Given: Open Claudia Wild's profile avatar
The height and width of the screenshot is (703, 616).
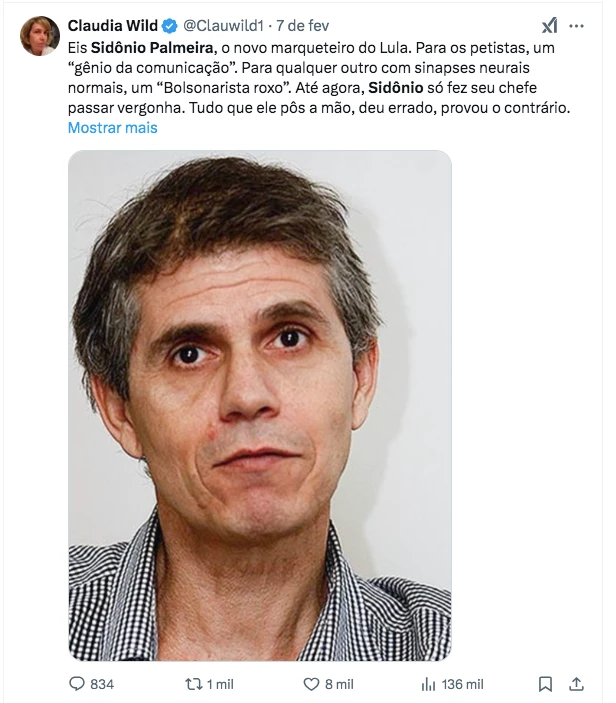Looking at the screenshot, I should [x=40, y=36].
